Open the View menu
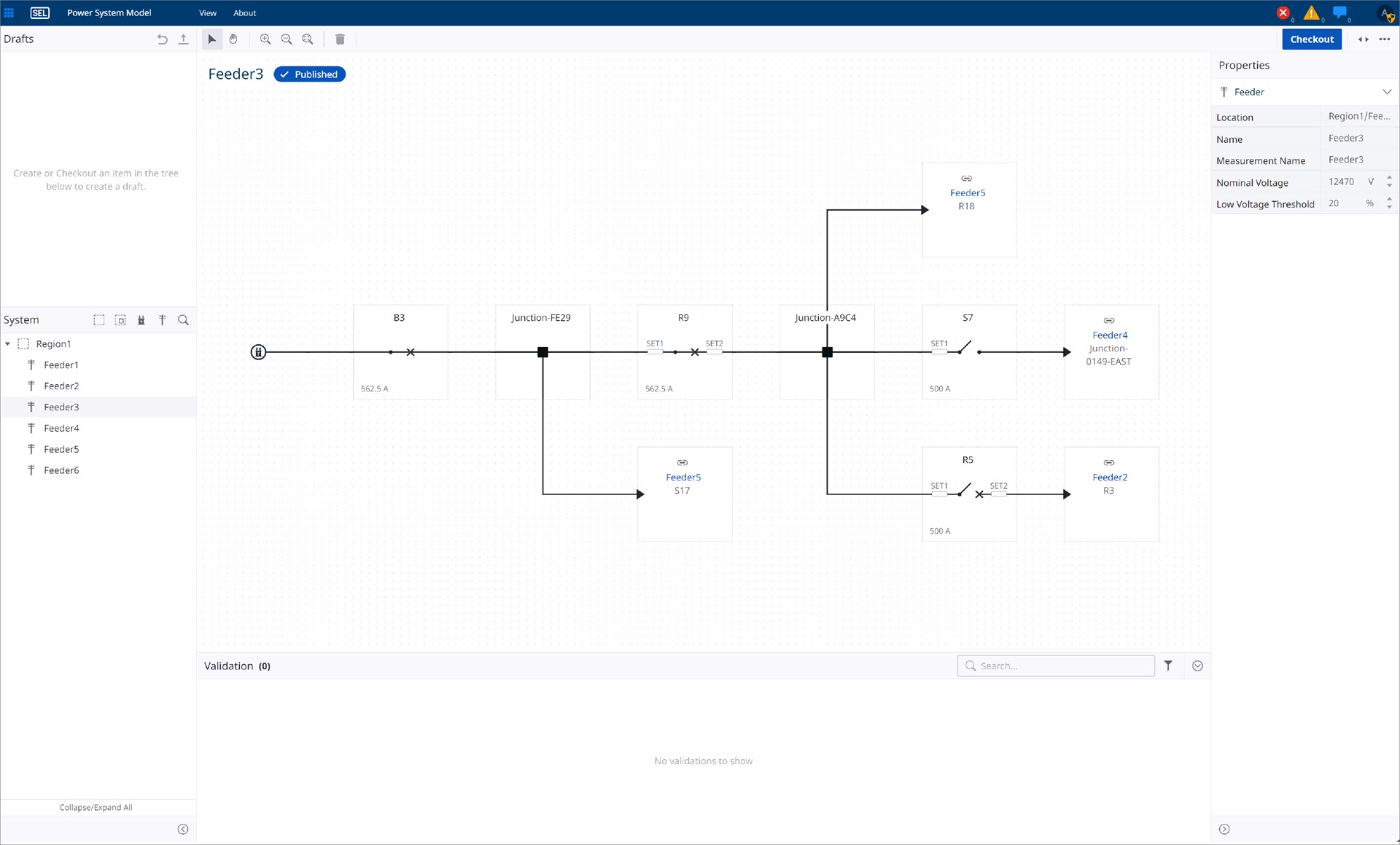The width and height of the screenshot is (1400, 845). tap(208, 13)
